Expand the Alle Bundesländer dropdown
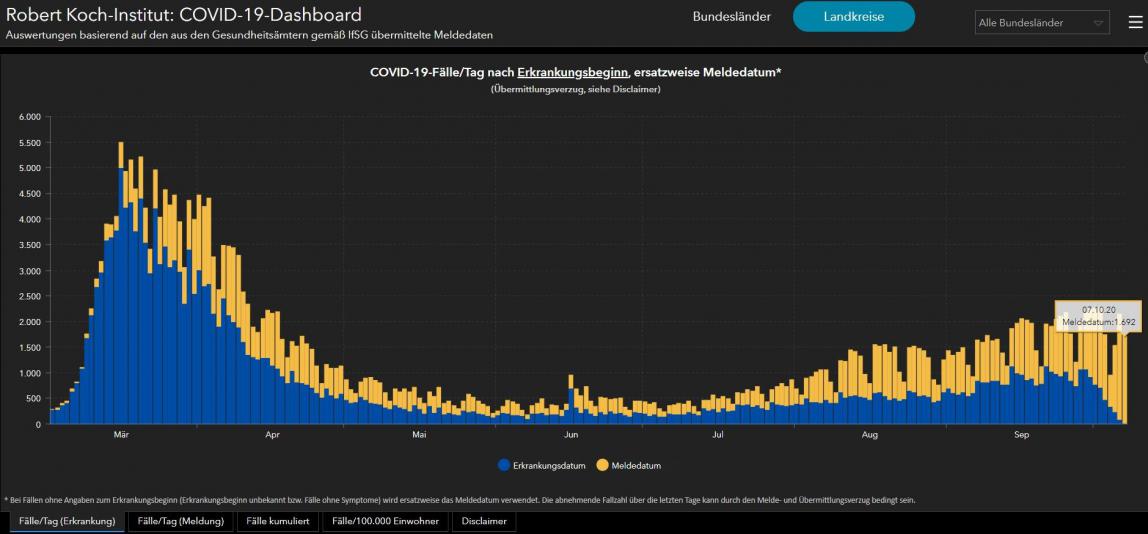The image size is (1148, 534). pyautogui.click(x=1041, y=22)
